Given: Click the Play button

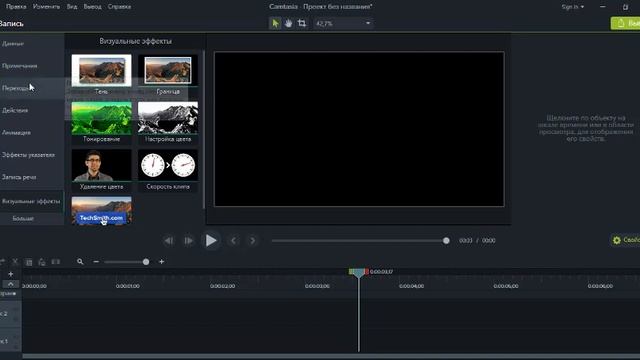Looking at the screenshot, I should point(211,240).
